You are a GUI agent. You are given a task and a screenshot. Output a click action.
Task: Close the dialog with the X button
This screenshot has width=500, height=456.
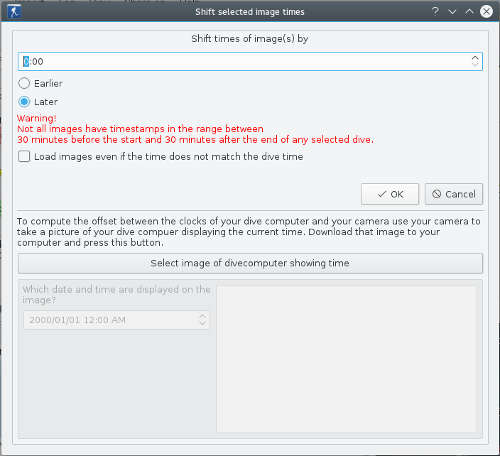coord(486,12)
